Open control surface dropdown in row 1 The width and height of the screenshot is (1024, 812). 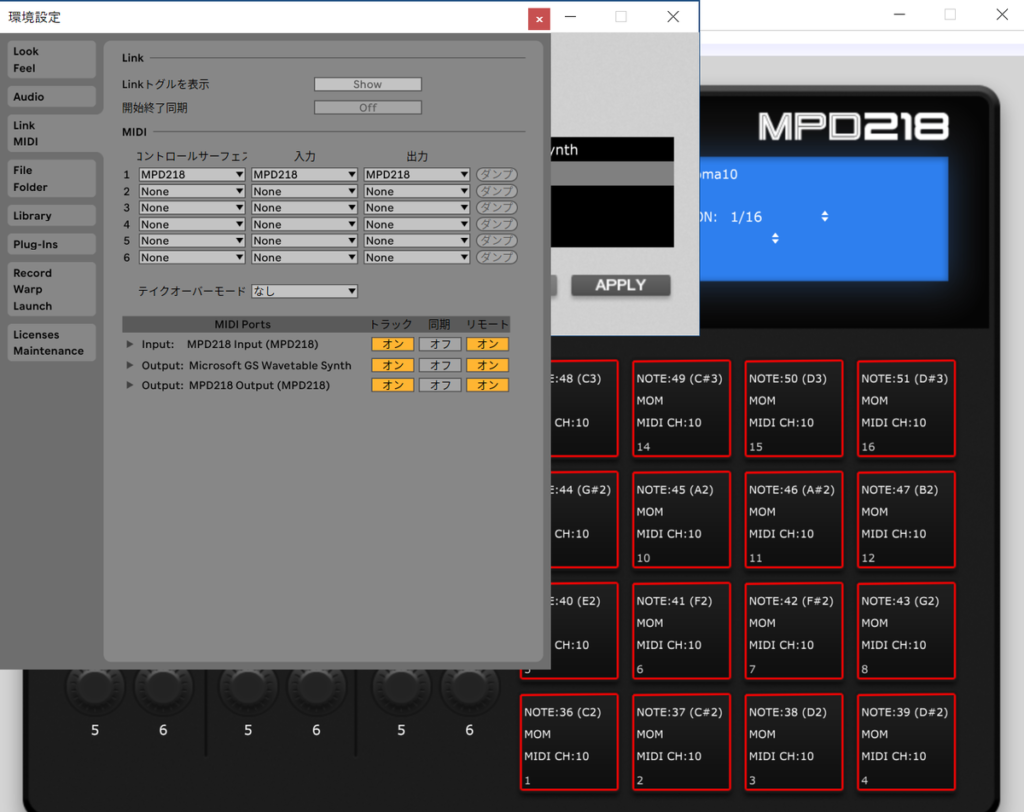pyautogui.click(x=192, y=174)
